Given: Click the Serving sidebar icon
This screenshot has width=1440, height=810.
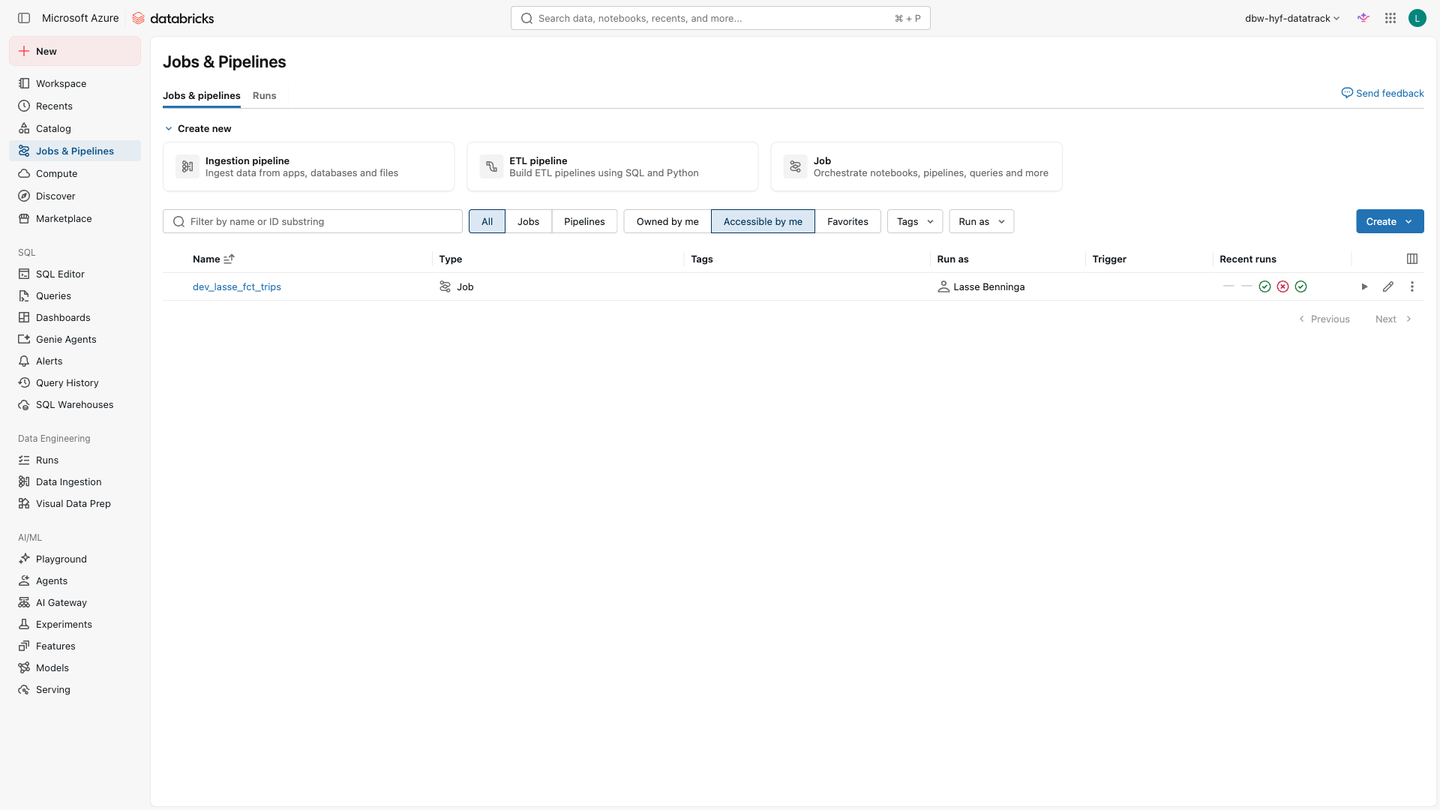Looking at the screenshot, I should 24,690.
